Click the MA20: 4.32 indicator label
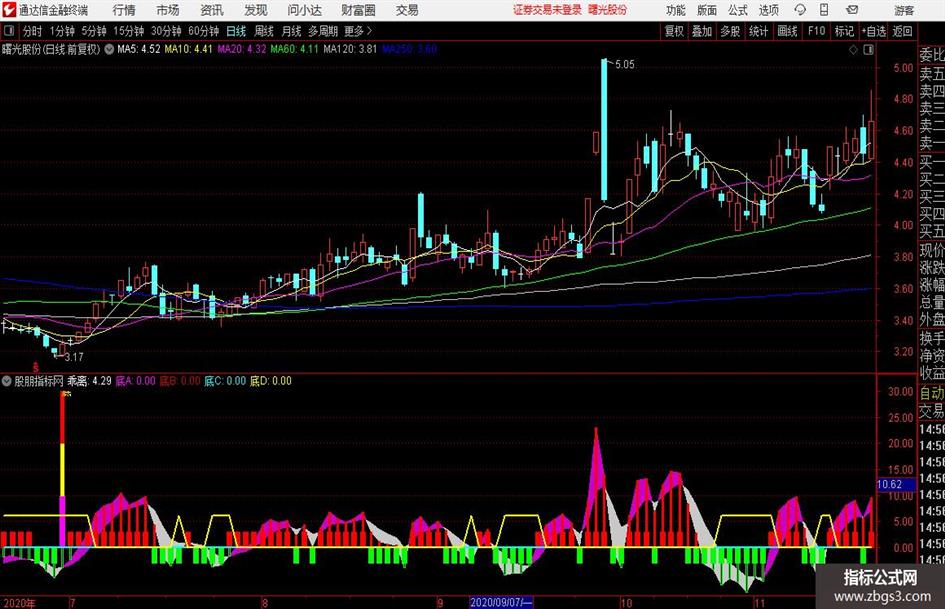The width and height of the screenshot is (945, 609). tap(241, 49)
